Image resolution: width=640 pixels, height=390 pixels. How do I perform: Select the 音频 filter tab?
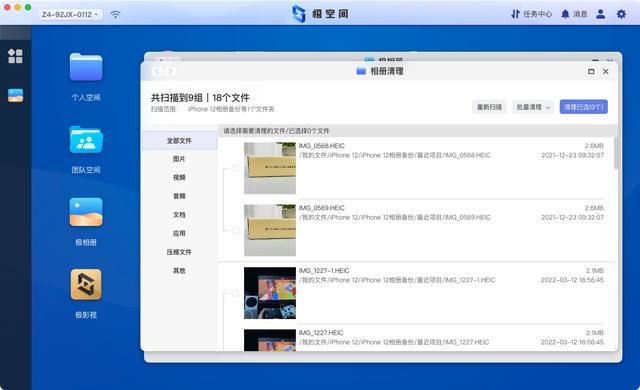179,196
